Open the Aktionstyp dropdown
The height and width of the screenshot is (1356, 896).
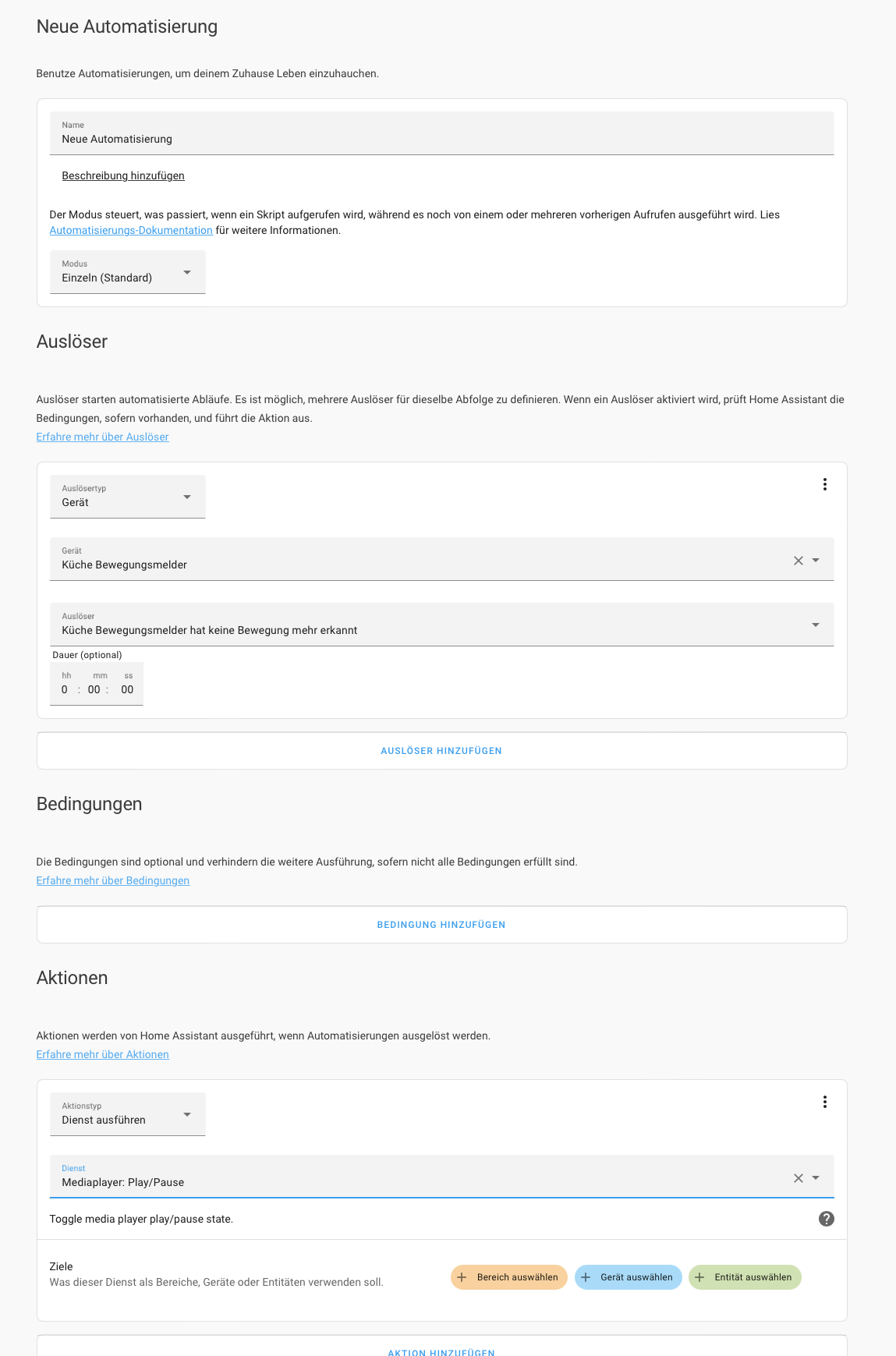coord(128,1114)
